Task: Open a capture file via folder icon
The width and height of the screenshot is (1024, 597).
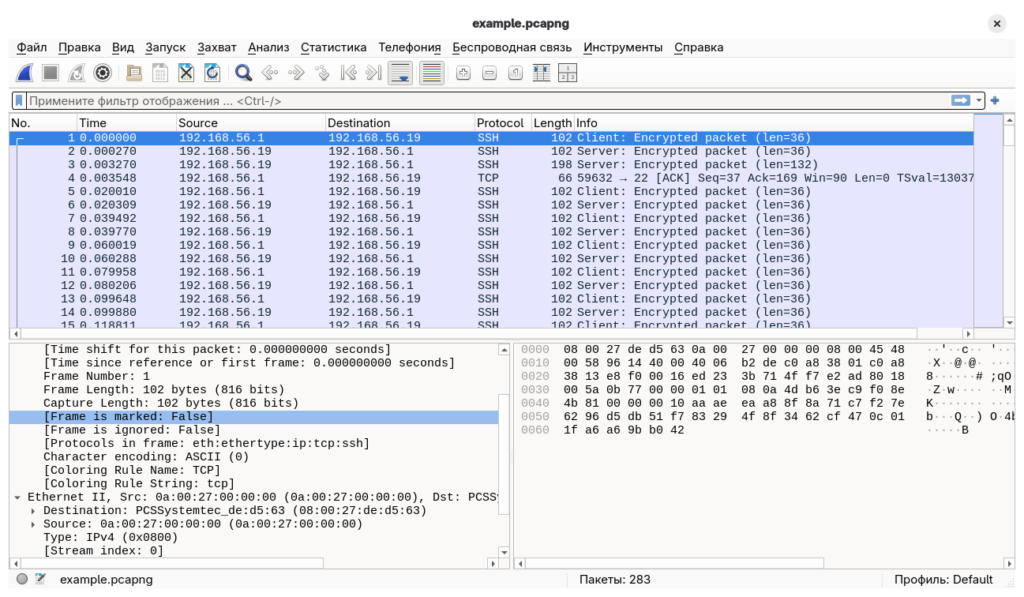Action: click(134, 73)
